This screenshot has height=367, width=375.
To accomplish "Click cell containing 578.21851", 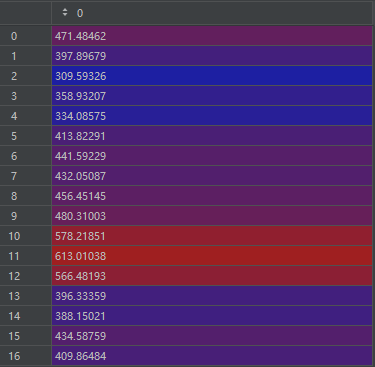I will [x=212, y=236].
